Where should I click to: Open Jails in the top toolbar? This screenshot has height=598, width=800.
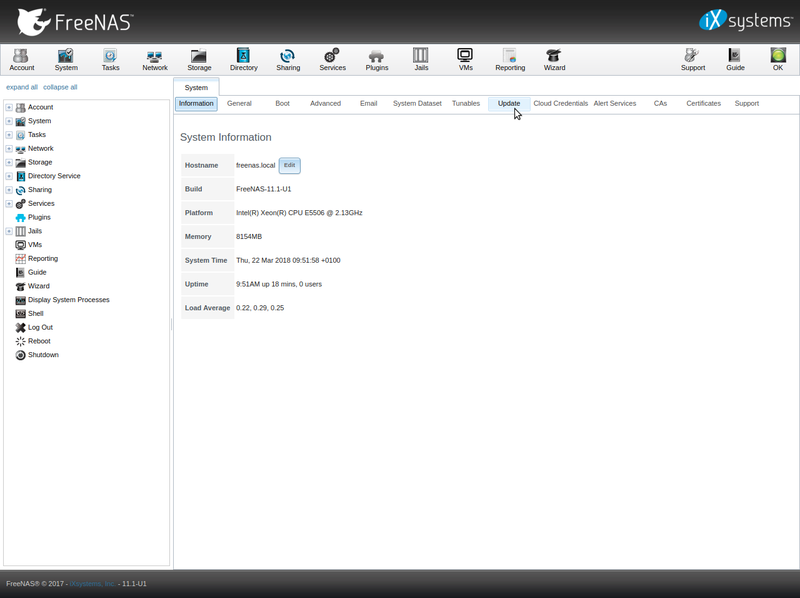[421, 60]
